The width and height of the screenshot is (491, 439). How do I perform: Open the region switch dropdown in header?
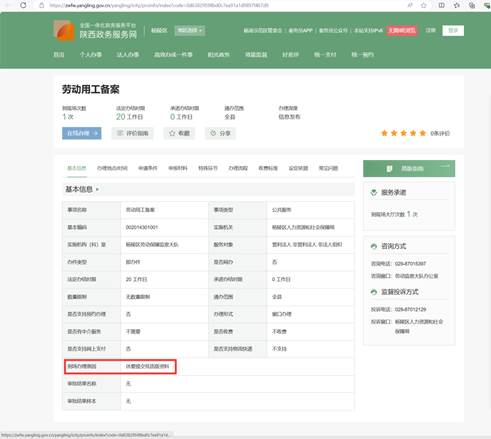(190, 31)
